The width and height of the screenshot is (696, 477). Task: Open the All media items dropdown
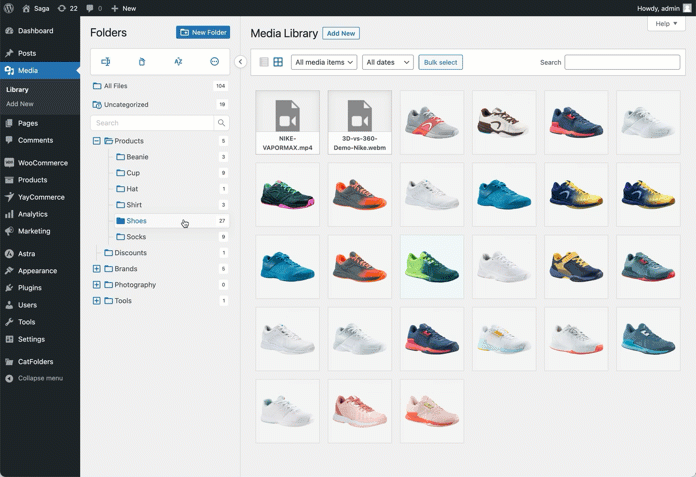coord(324,62)
